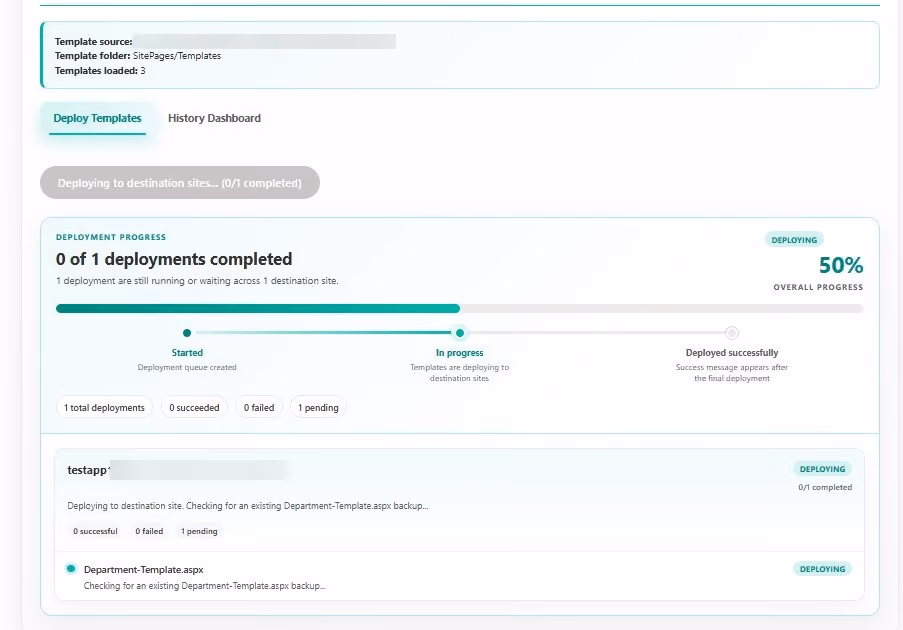
Task: Click the DEPLOYMENT PROGRESS heading
Action: point(111,237)
